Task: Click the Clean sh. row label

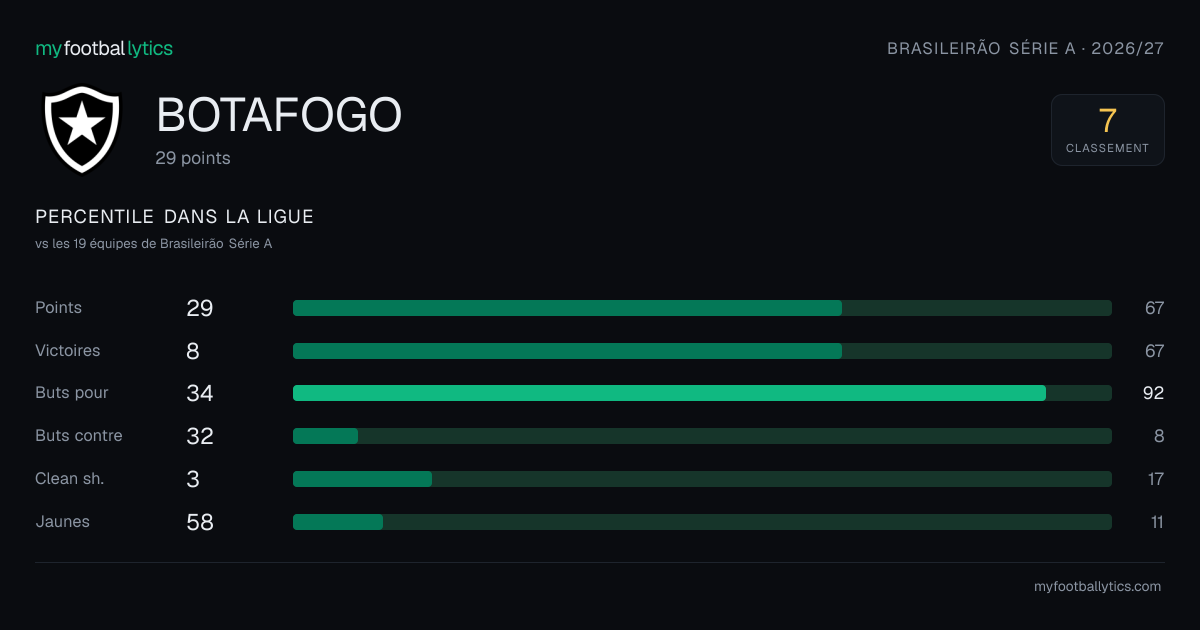Action: click(70, 479)
